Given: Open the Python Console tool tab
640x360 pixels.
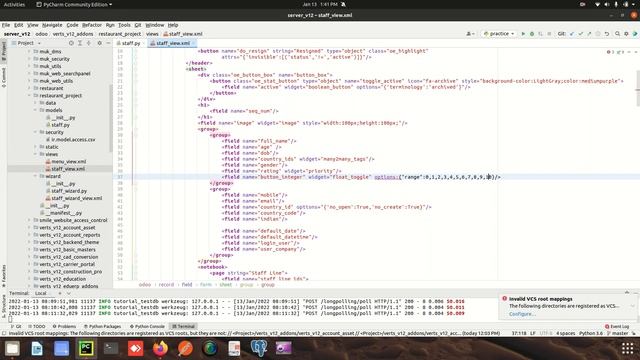Looking at the screenshot, I should 147,327.
